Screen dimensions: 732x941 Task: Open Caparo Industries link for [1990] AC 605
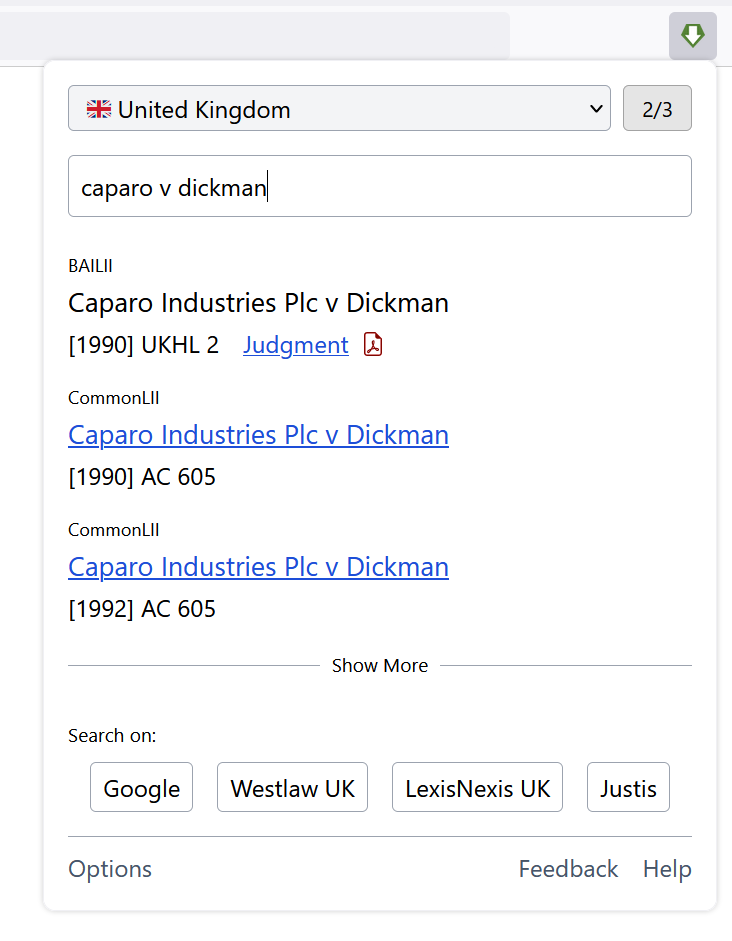(259, 435)
